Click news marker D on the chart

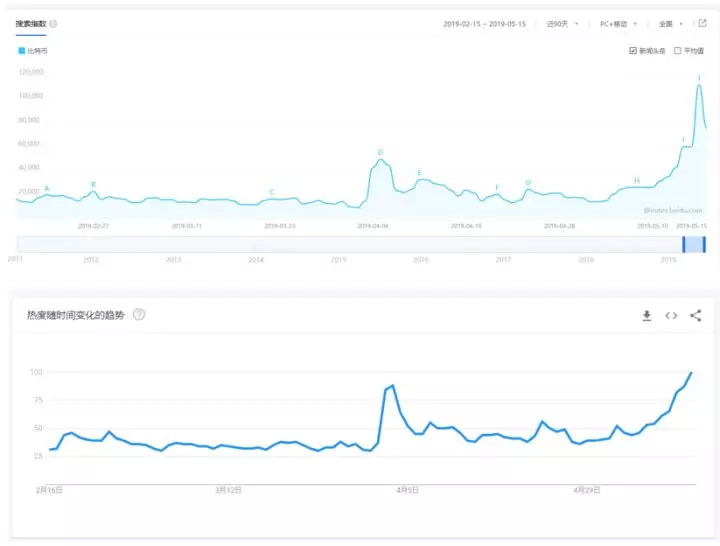click(x=380, y=153)
